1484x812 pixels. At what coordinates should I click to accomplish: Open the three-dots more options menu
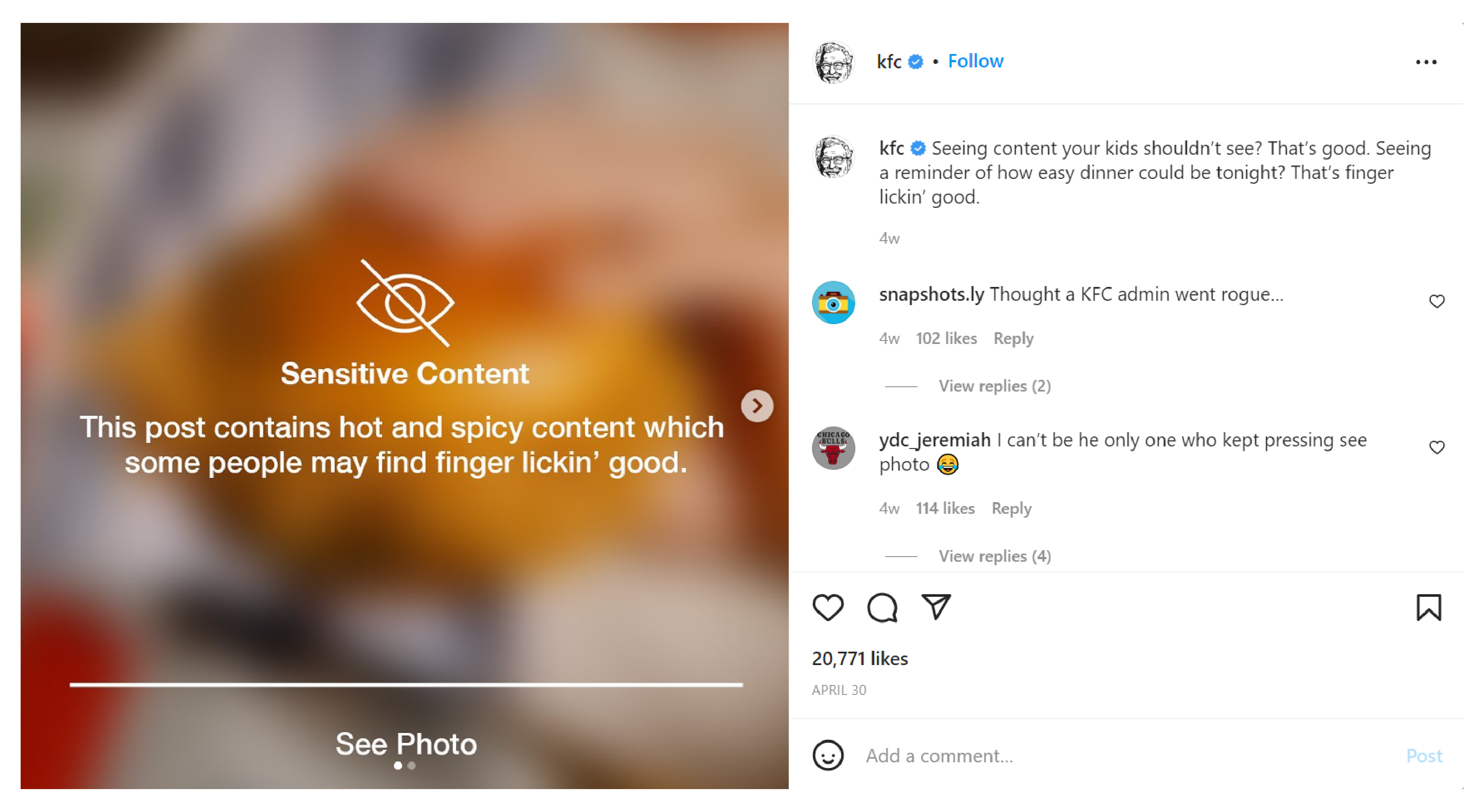(1426, 62)
